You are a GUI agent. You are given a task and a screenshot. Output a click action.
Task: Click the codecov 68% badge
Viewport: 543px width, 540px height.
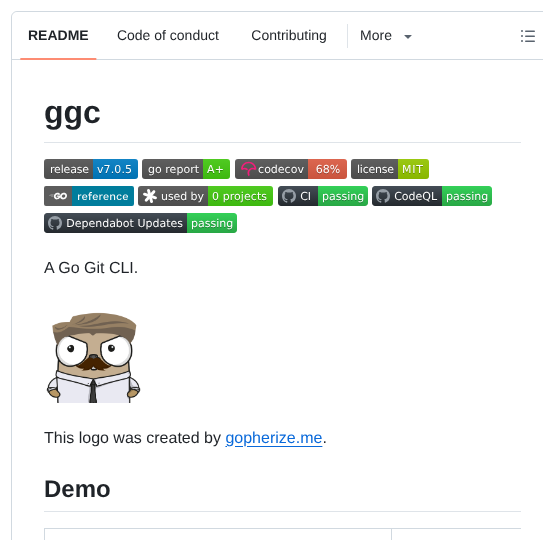[x=291, y=169]
